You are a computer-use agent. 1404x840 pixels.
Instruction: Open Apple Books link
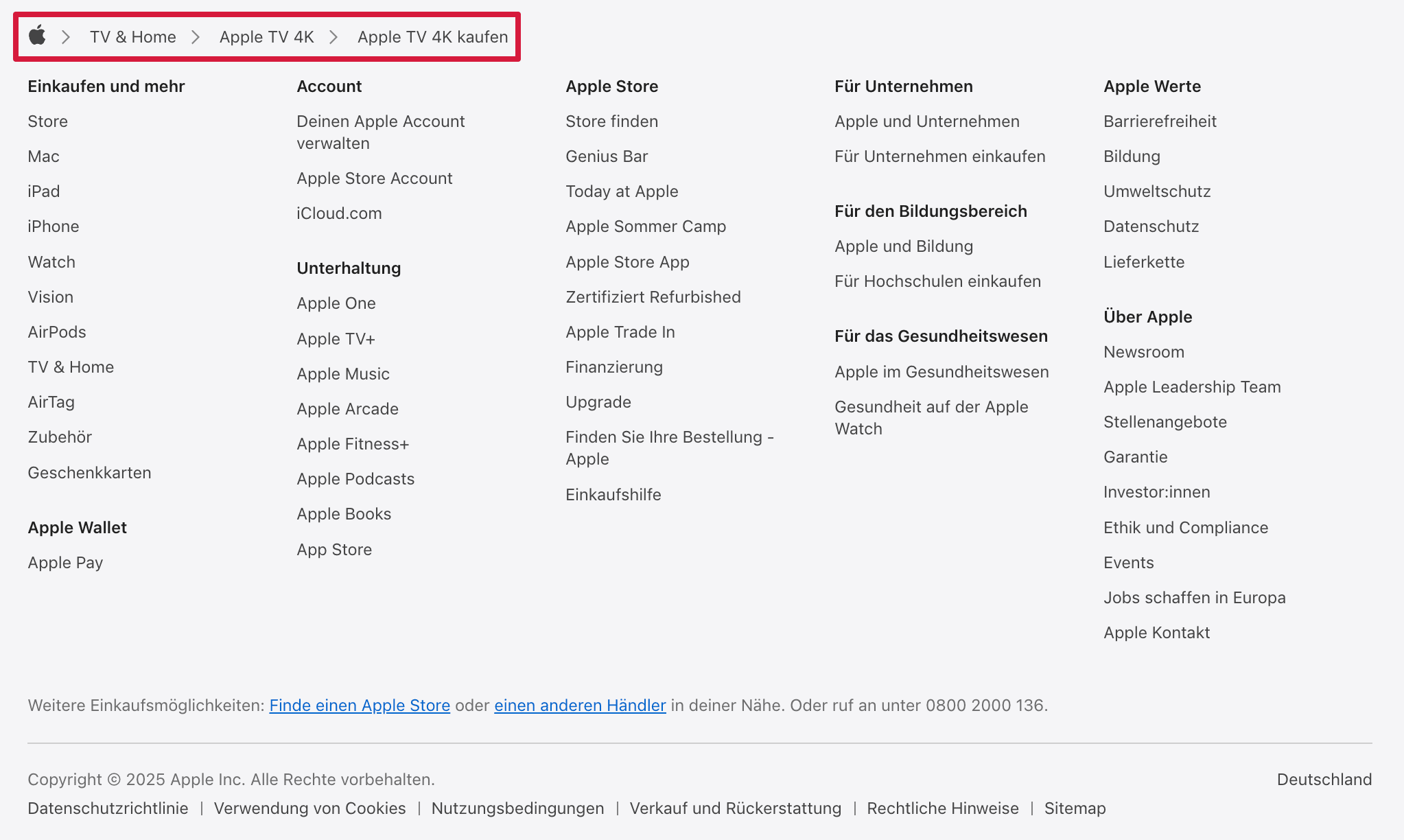click(344, 514)
